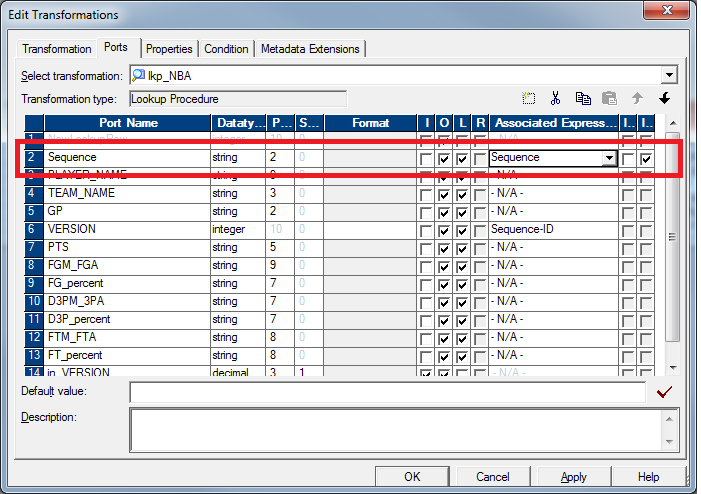Close the Edit Transformations dialog
This screenshot has width=701, height=494.
coord(666,10)
